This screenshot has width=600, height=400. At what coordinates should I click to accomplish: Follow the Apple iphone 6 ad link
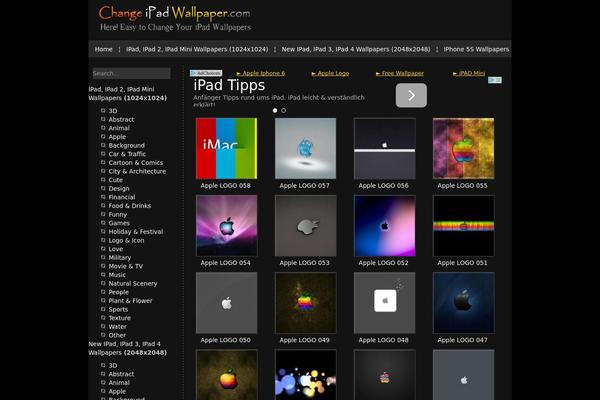pyautogui.click(x=261, y=73)
